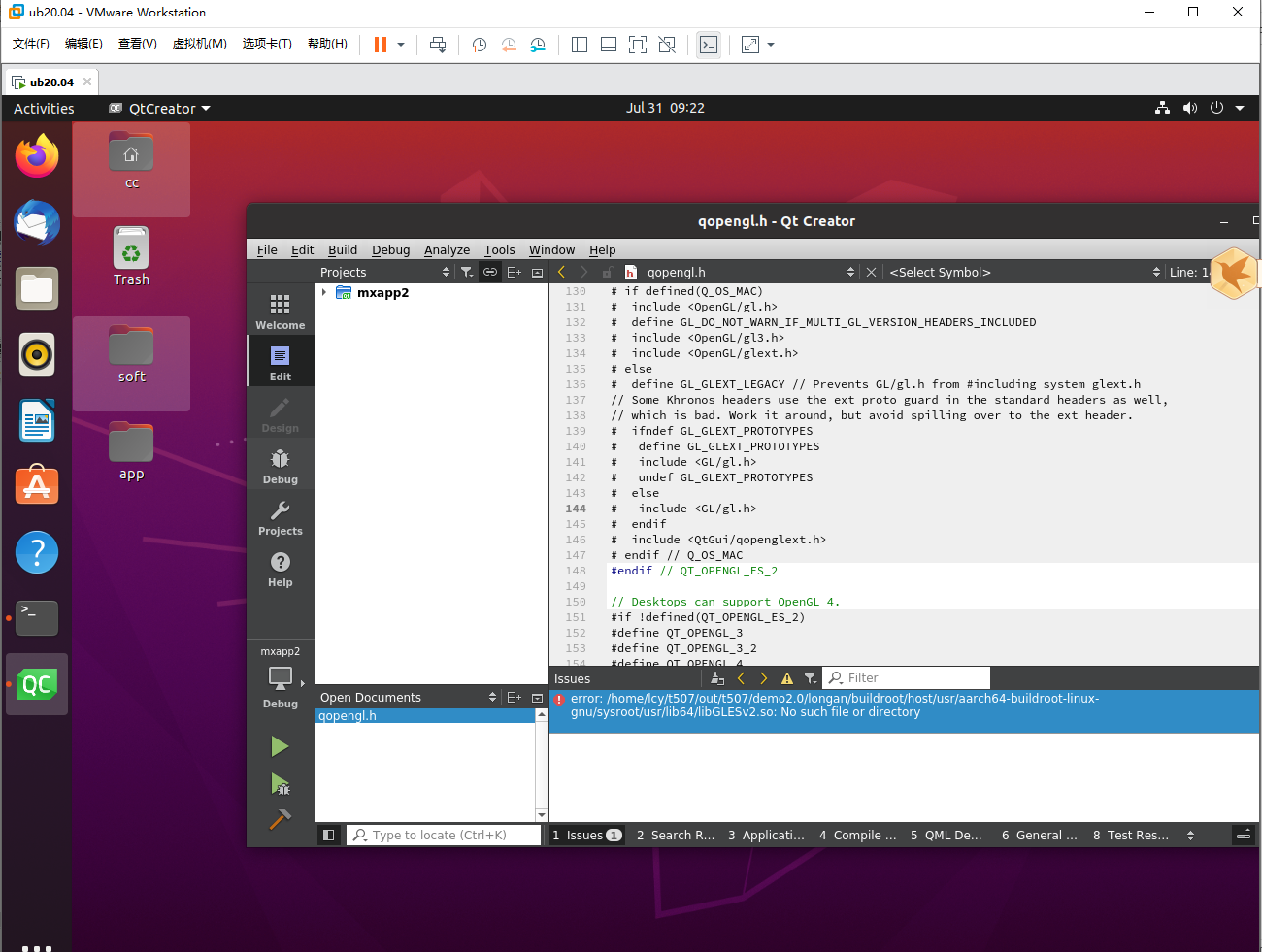
Task: Go to previous issue
Action: coord(742,678)
